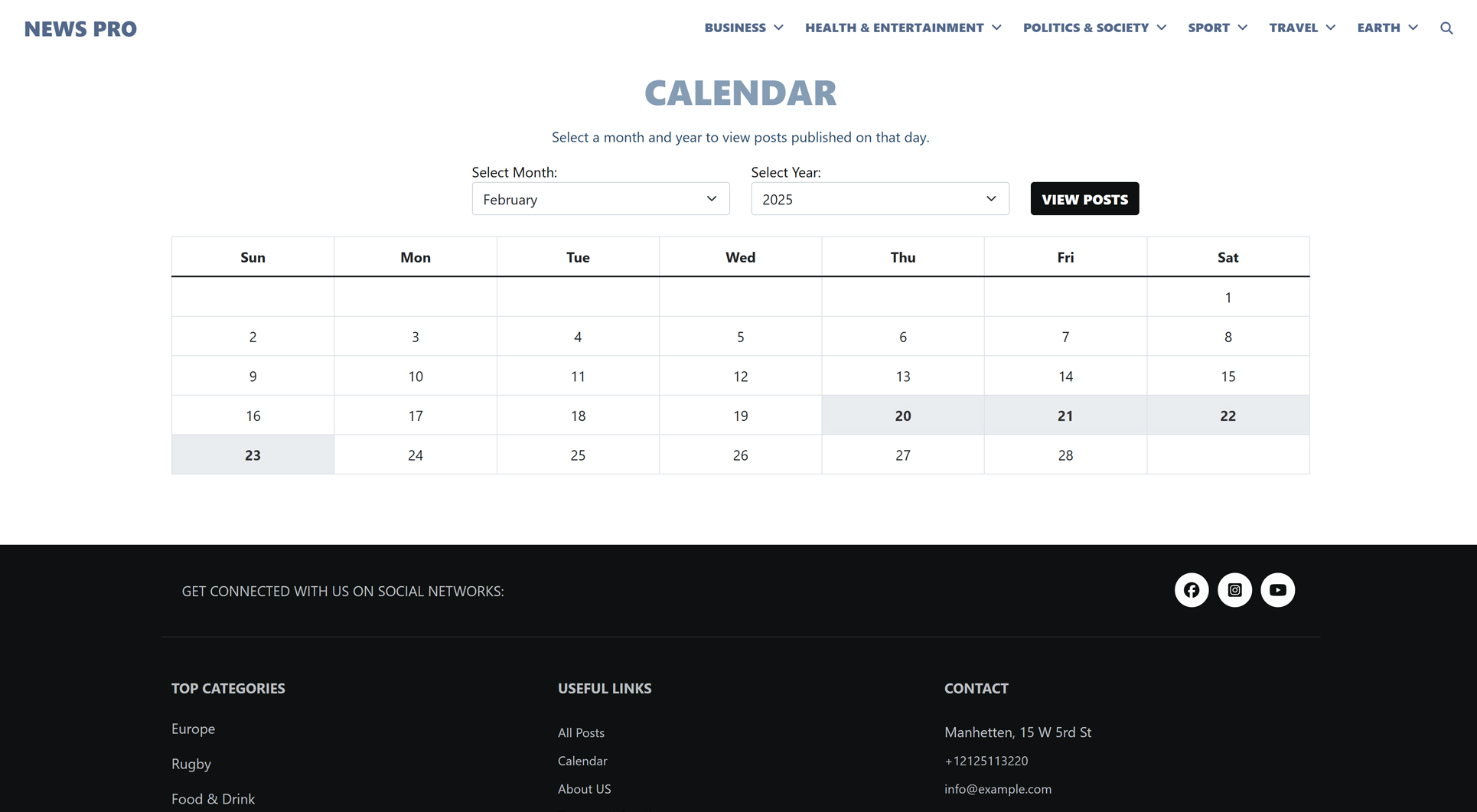Click the info@example.com email link
The width and height of the screenshot is (1477, 812).
click(x=997, y=789)
